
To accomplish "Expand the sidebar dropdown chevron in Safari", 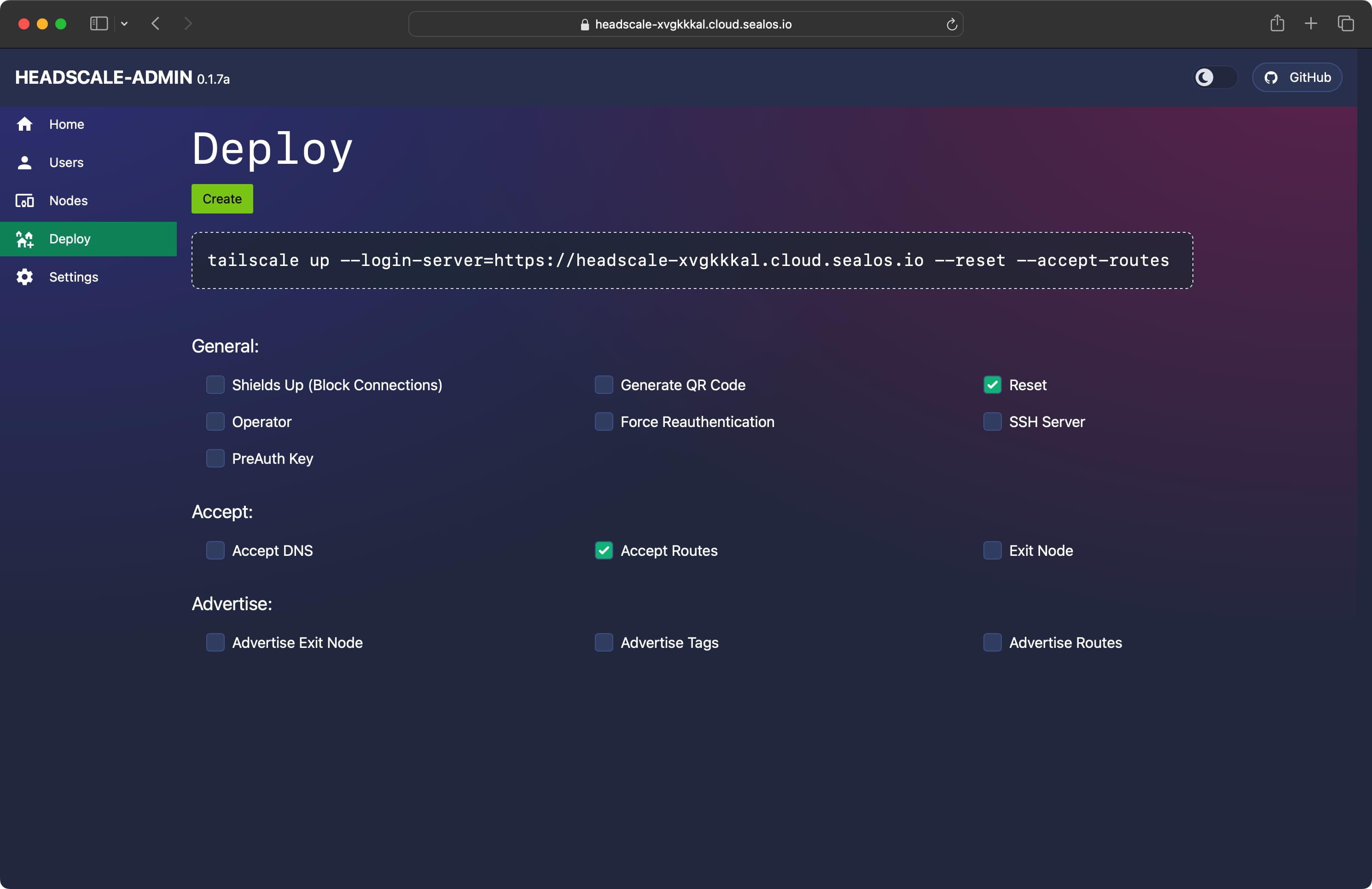I will (x=124, y=23).
